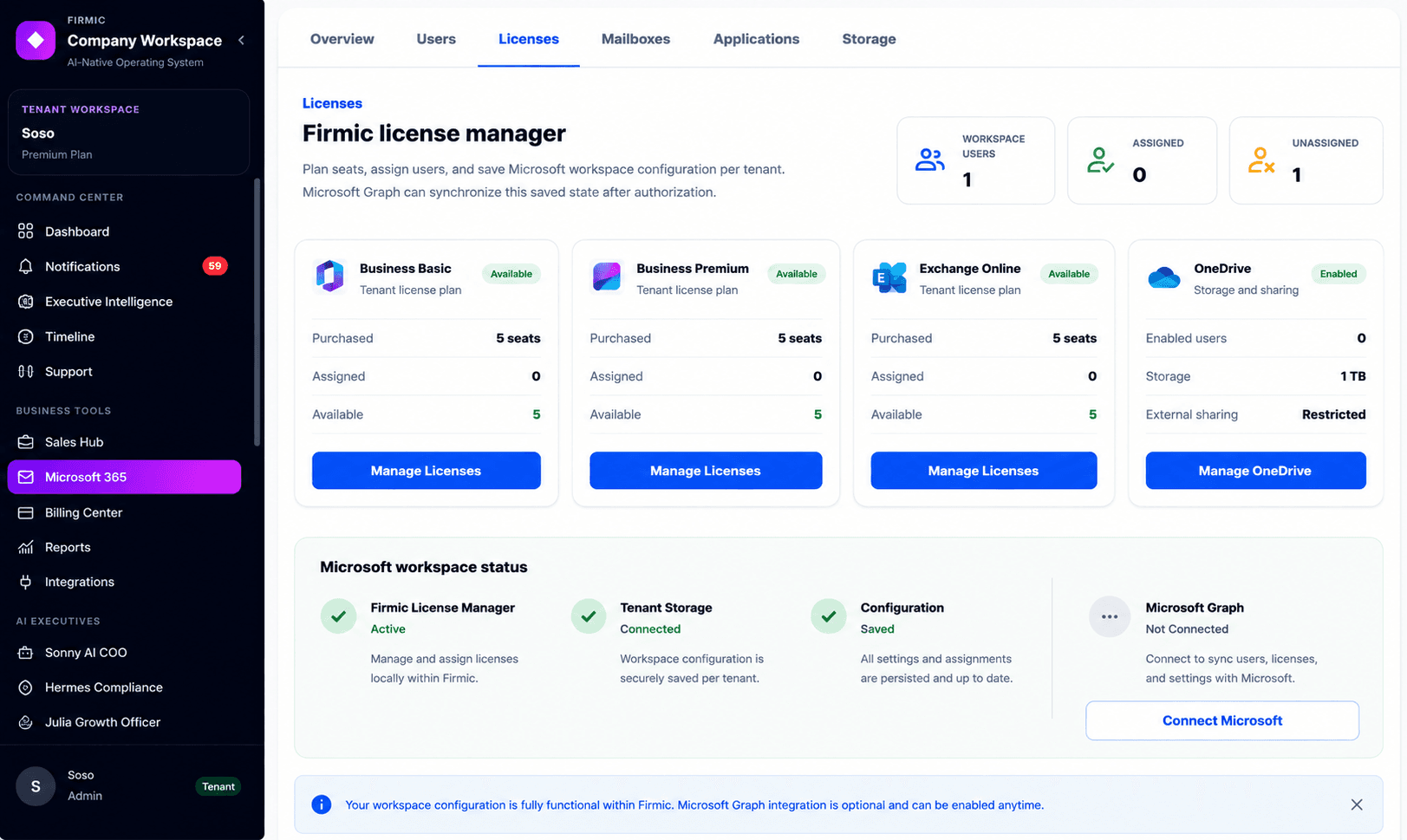
Task: Click the sidebar vertical scrollbar
Action: click(x=257, y=312)
